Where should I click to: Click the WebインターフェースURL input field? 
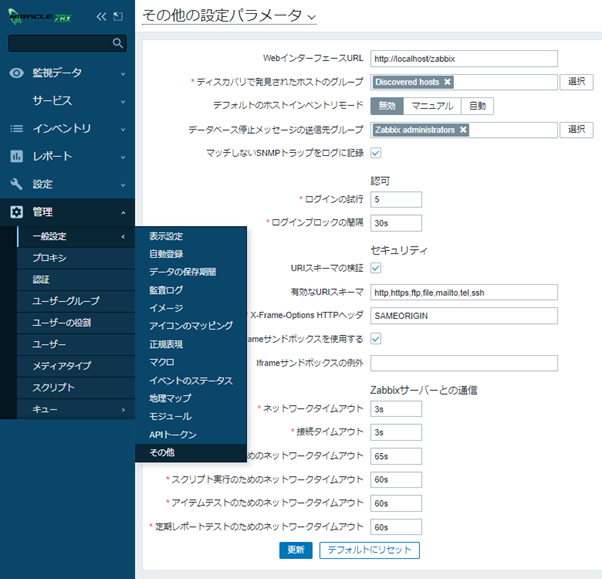pyautogui.click(x=463, y=59)
